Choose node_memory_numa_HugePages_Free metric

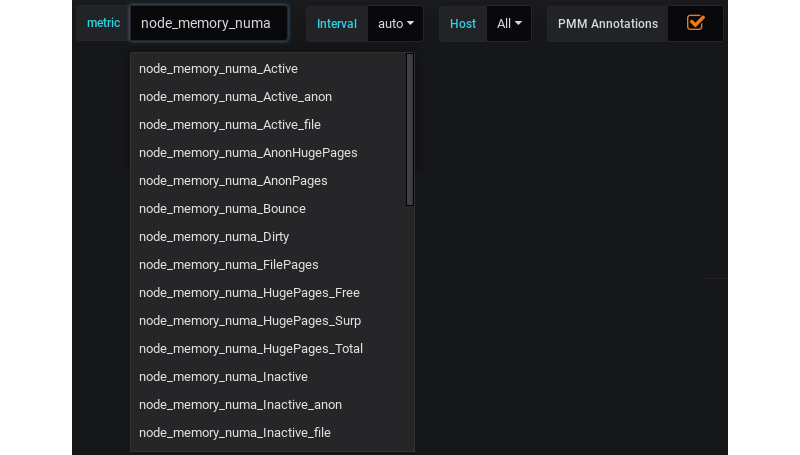point(249,293)
